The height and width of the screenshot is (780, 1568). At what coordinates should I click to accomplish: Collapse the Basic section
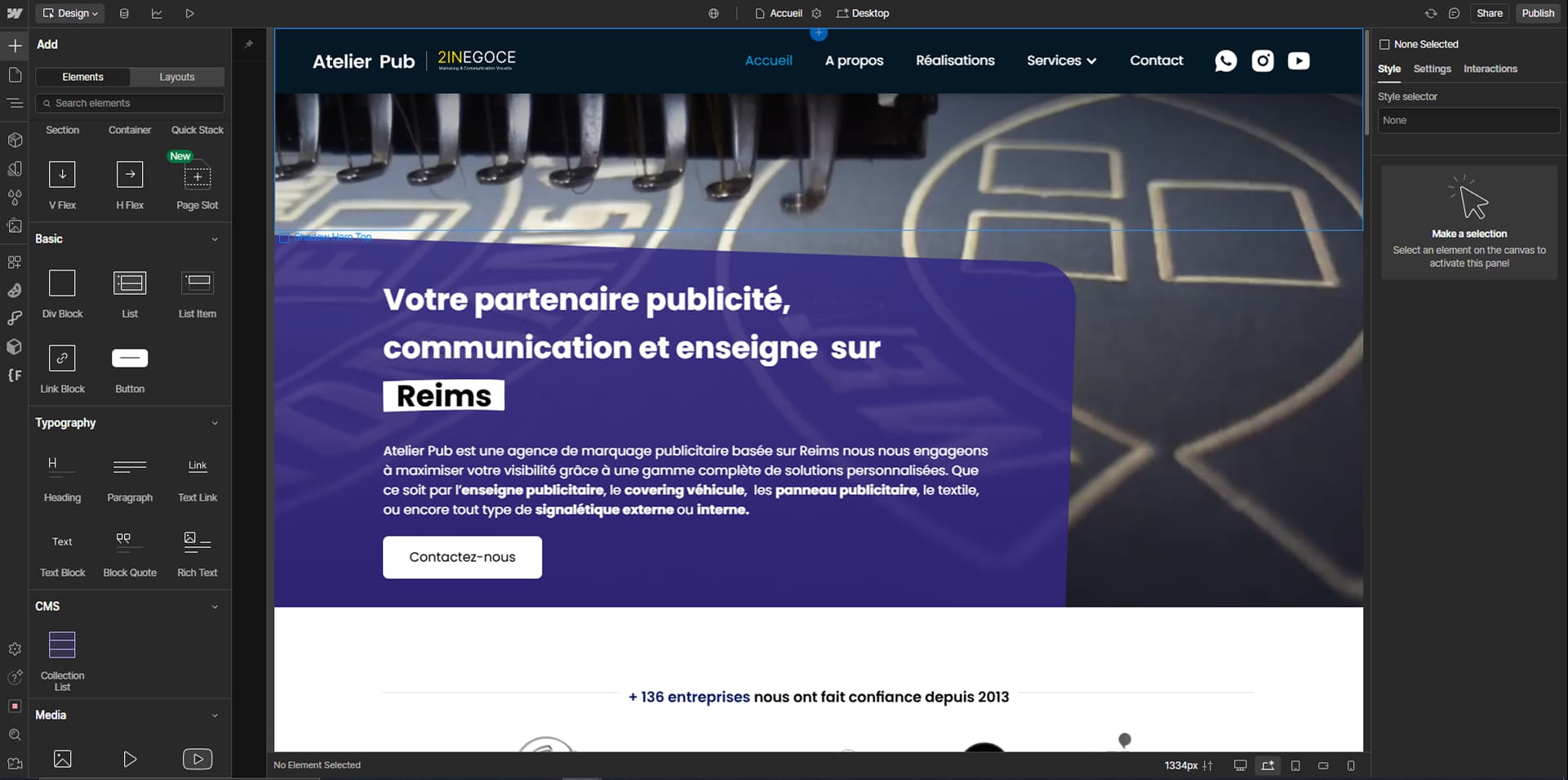click(215, 239)
